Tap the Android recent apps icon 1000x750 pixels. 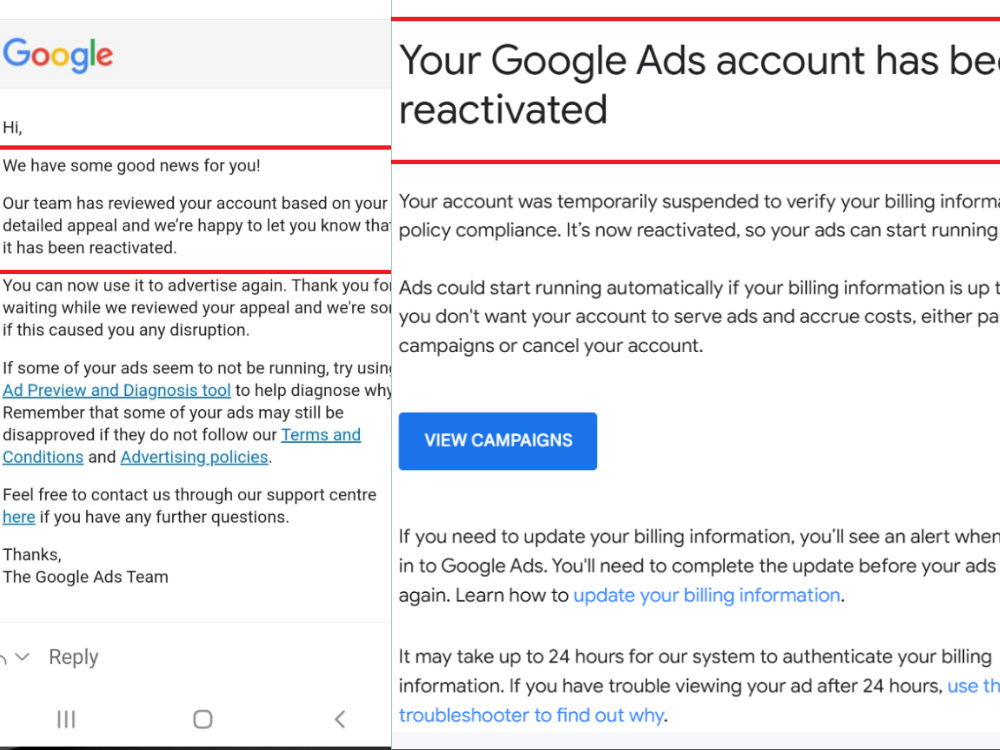(x=66, y=719)
